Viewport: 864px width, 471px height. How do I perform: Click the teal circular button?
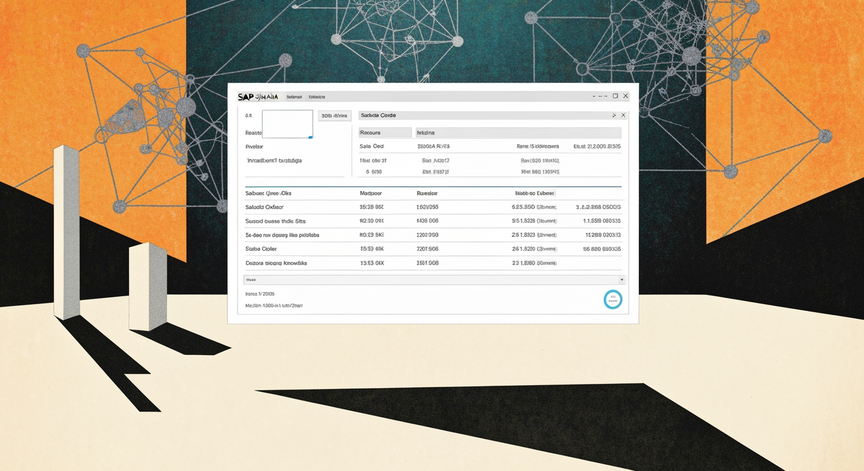click(613, 299)
